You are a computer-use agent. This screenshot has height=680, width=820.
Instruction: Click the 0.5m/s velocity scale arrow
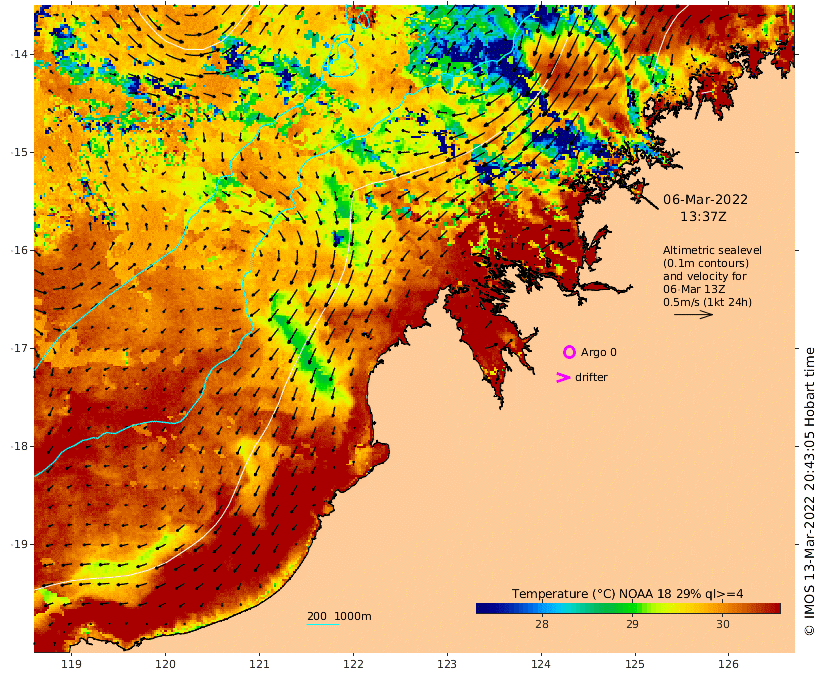click(x=693, y=314)
